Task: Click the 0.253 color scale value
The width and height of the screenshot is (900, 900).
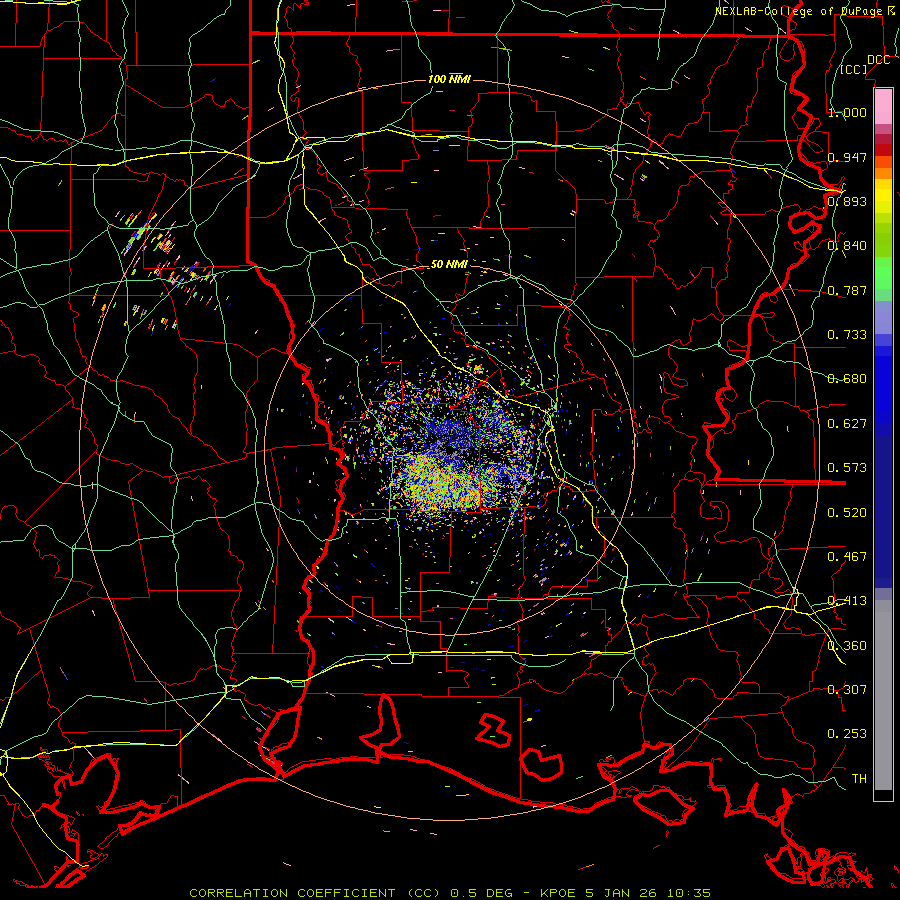Action: (x=847, y=734)
